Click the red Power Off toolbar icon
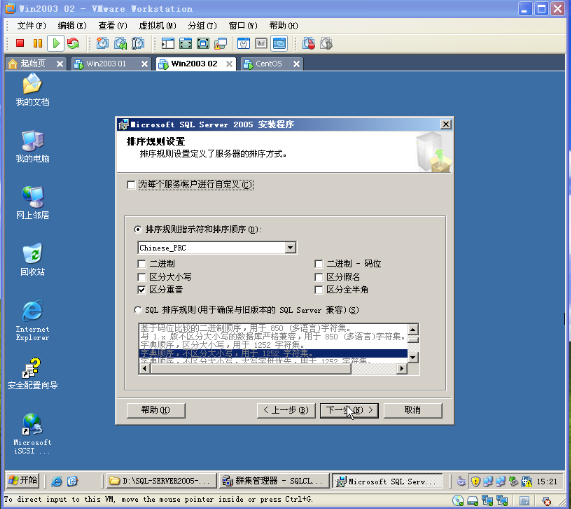Image resolution: width=571 pixels, height=509 pixels. [20, 44]
